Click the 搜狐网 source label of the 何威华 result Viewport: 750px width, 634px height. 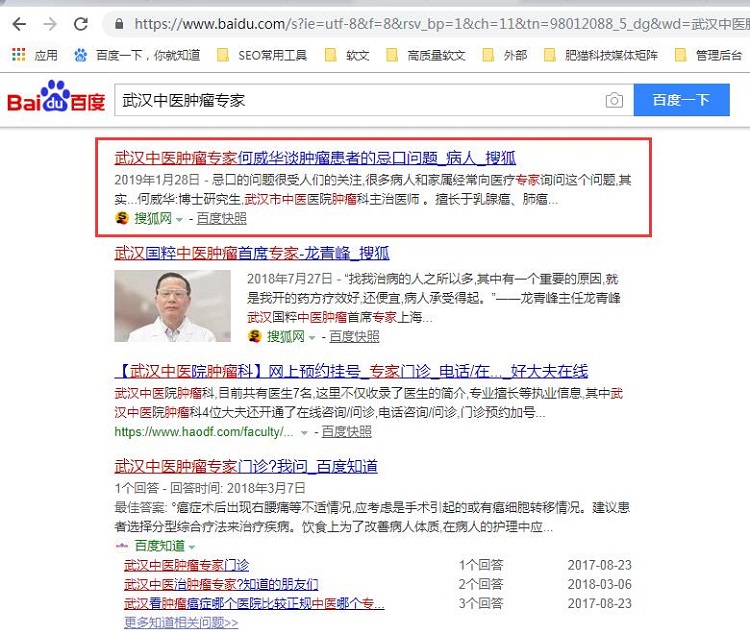153,218
